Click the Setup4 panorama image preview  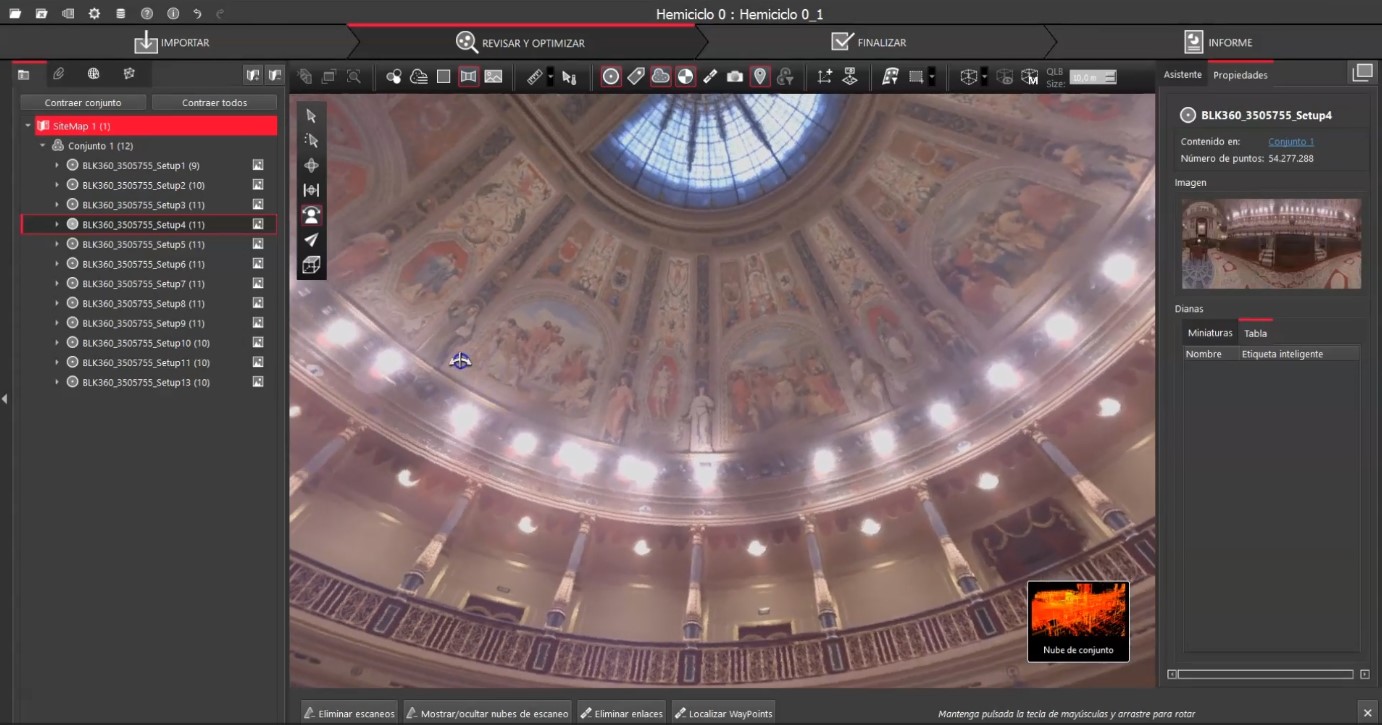pos(1271,244)
